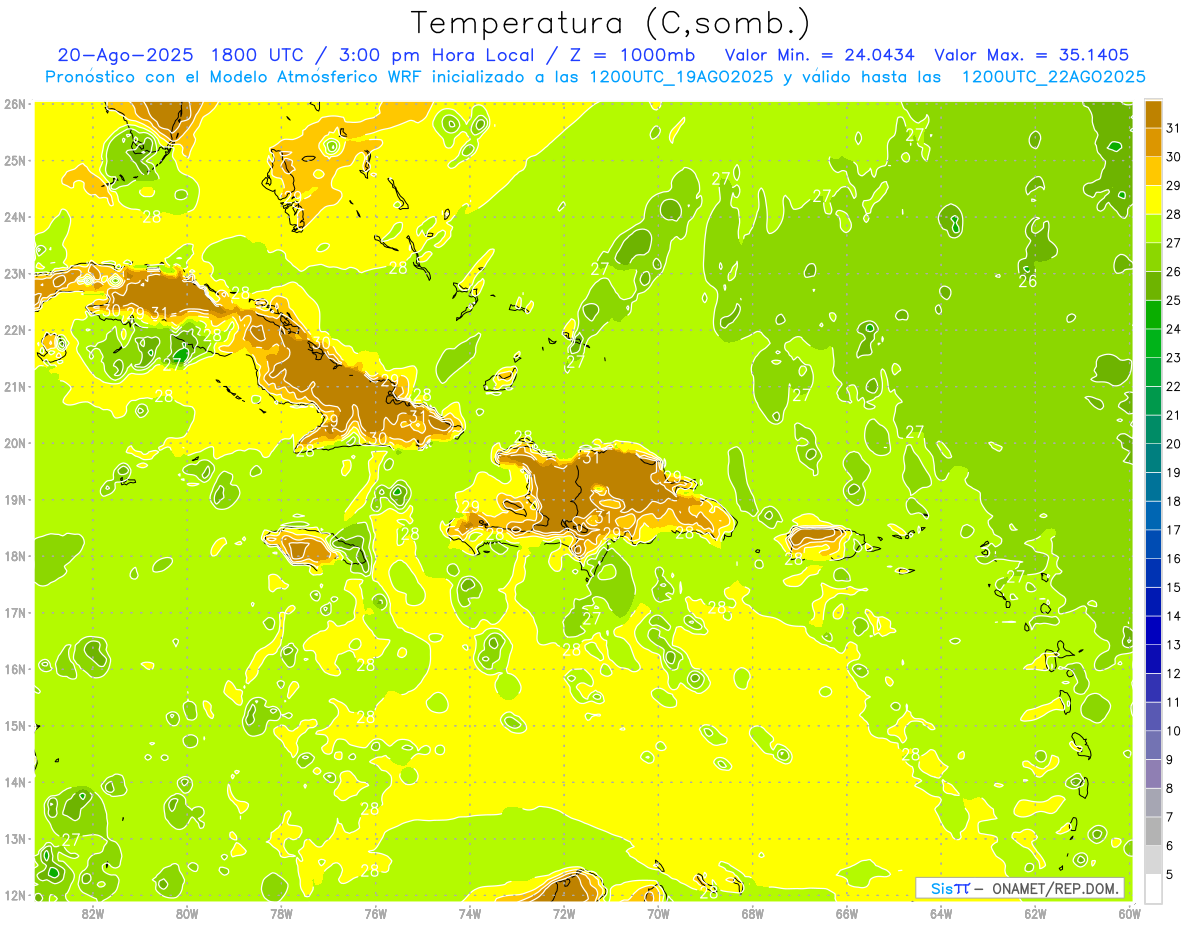This screenshot has width=1200, height=927.
Task: Click the colorbar label "23"
Action: click(x=1173, y=357)
